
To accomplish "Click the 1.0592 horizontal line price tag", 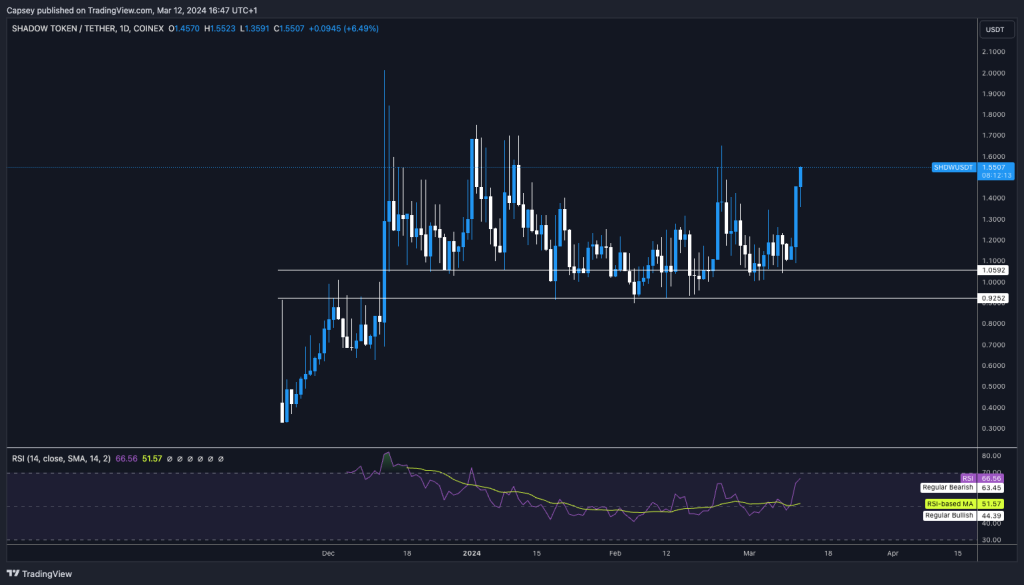I will tap(994, 270).
